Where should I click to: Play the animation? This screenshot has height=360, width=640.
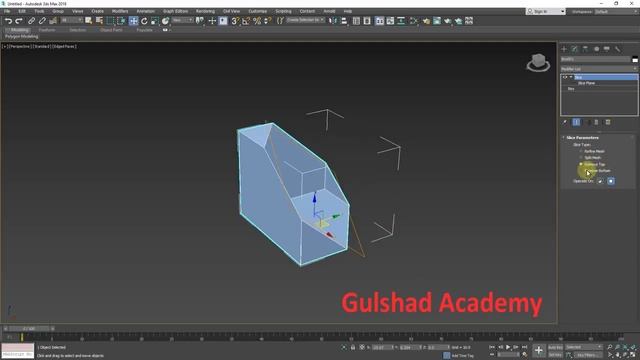coord(508,347)
